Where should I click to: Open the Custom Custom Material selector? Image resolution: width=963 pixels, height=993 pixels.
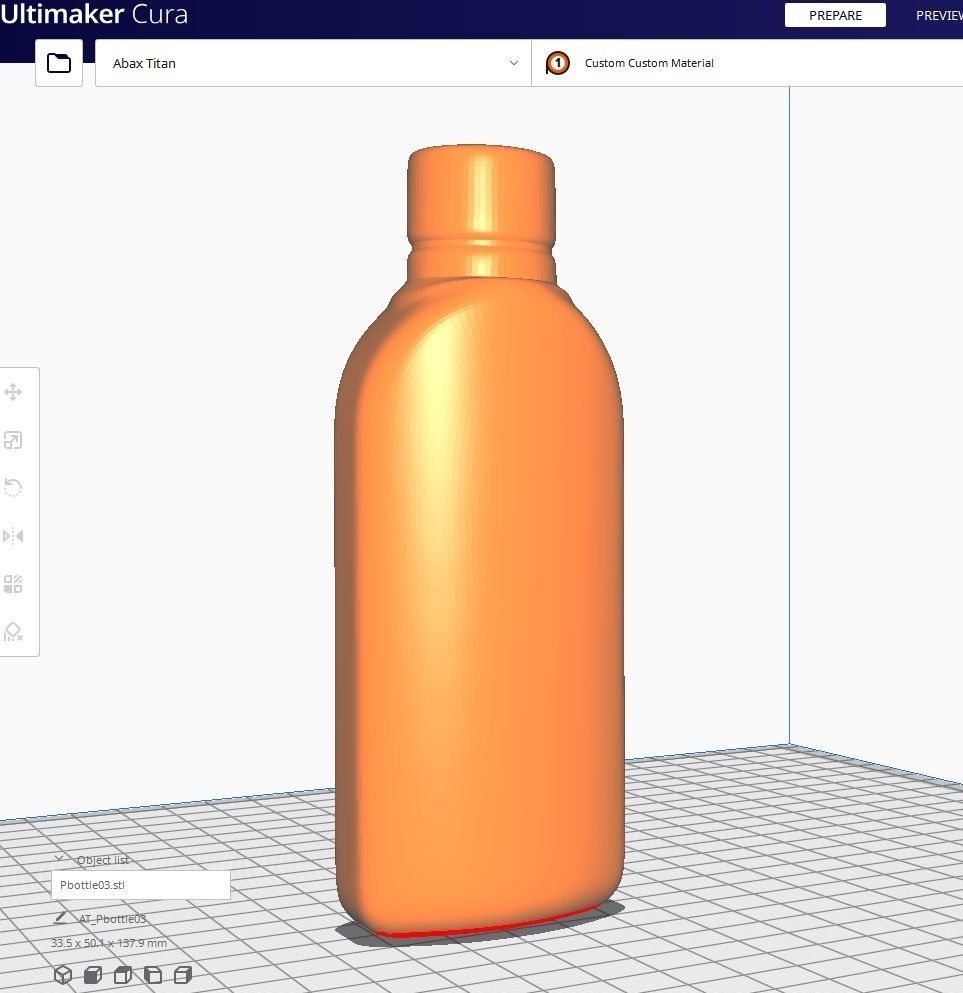[747, 63]
